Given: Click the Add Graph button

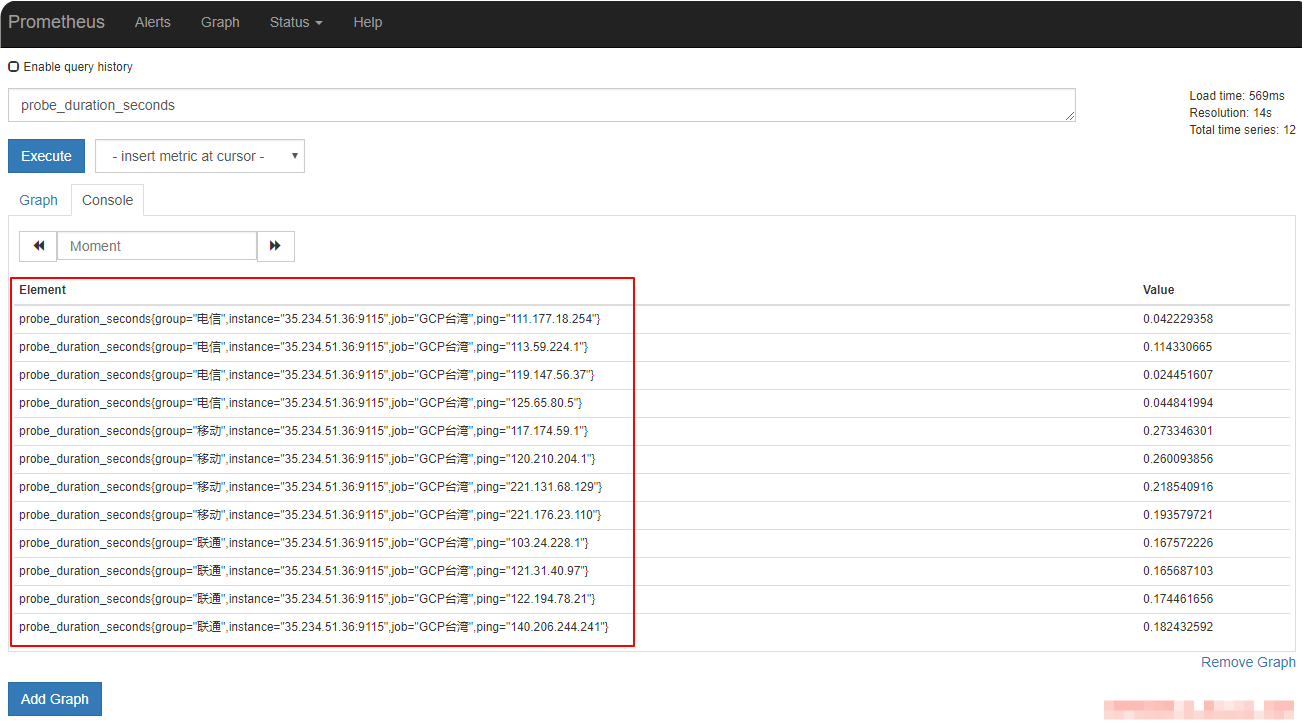Looking at the screenshot, I should click(55, 699).
